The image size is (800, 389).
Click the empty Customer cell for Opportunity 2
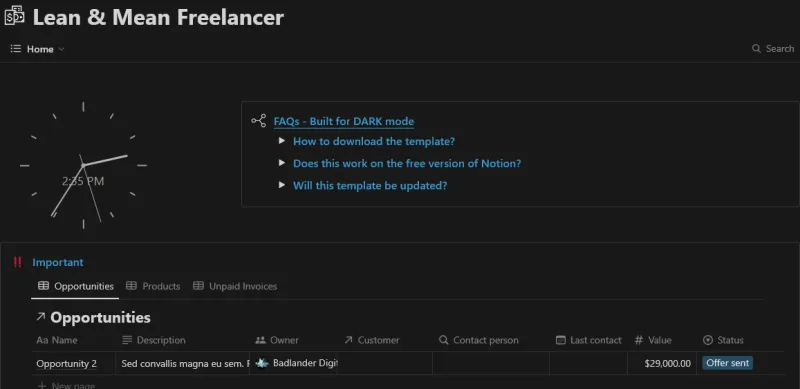coord(385,363)
